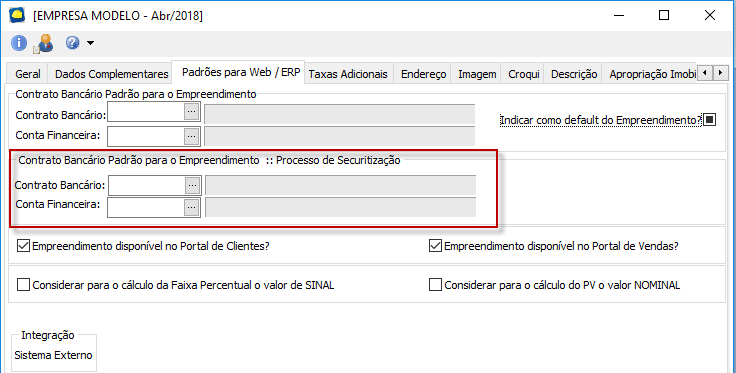736x373 pixels.
Task: Open Securitização Contrato Bancário lookup button
Action: pyautogui.click(x=192, y=185)
